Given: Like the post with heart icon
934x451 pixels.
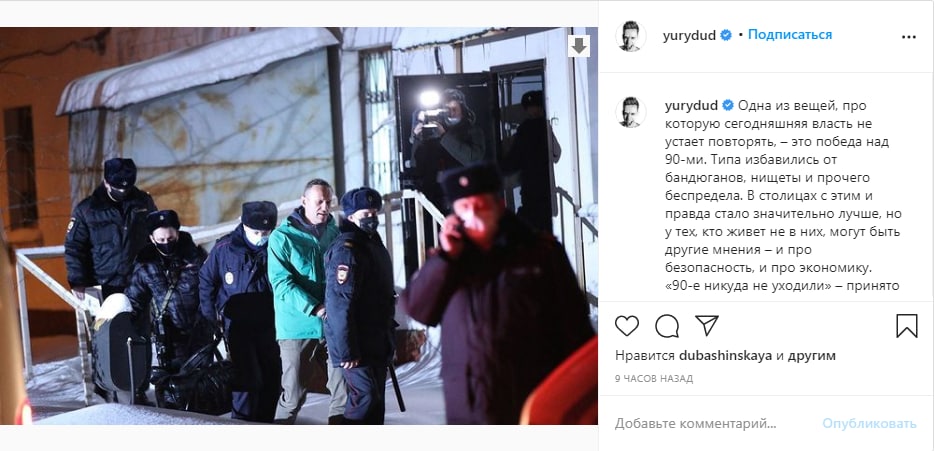Looking at the screenshot, I should point(627,326).
